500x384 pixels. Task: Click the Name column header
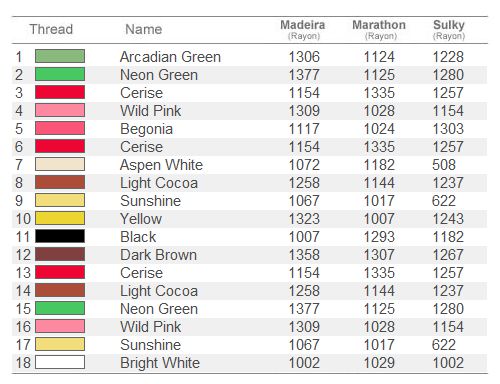coord(144,29)
